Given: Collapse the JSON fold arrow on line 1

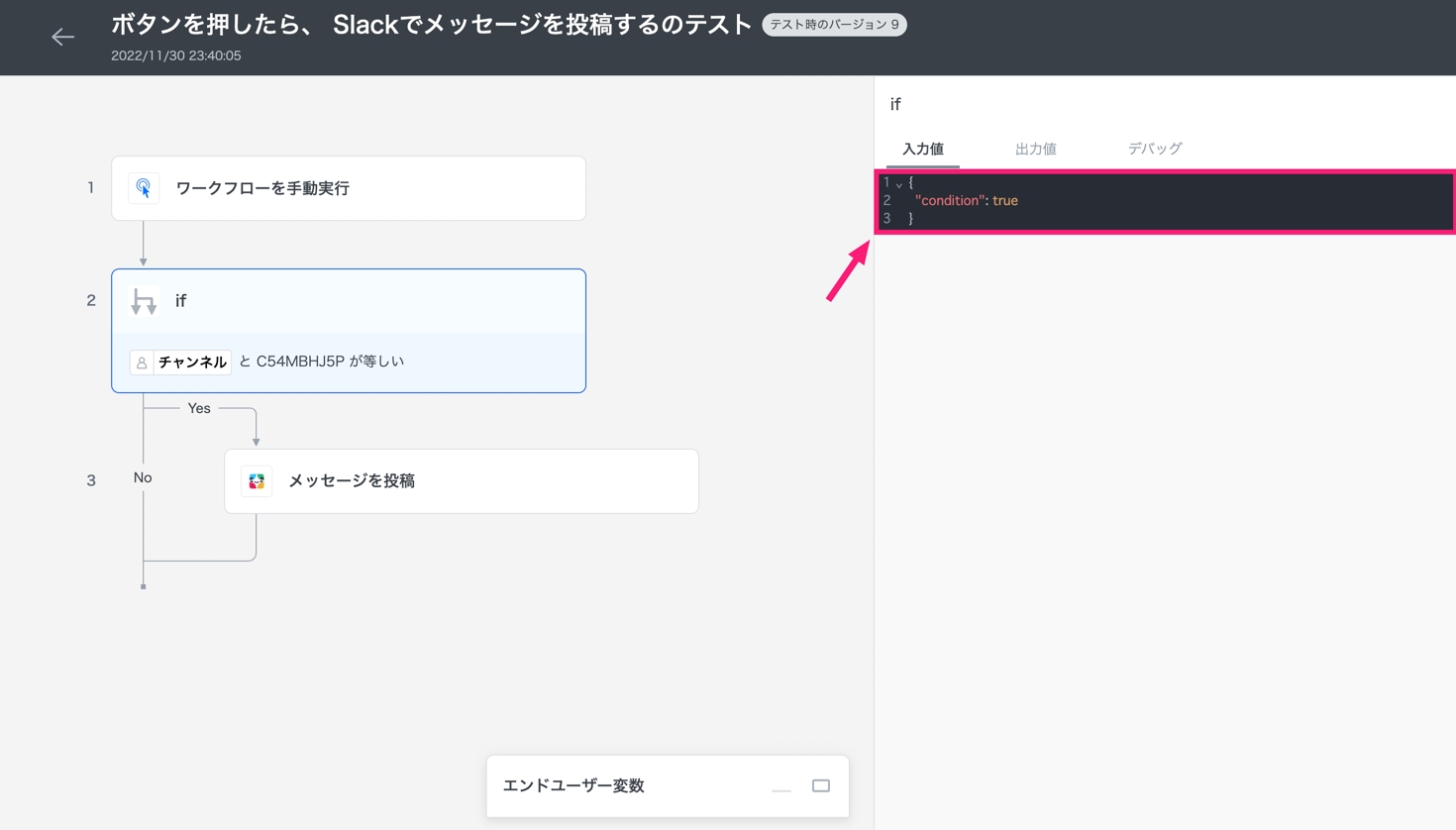Looking at the screenshot, I should point(899,184).
